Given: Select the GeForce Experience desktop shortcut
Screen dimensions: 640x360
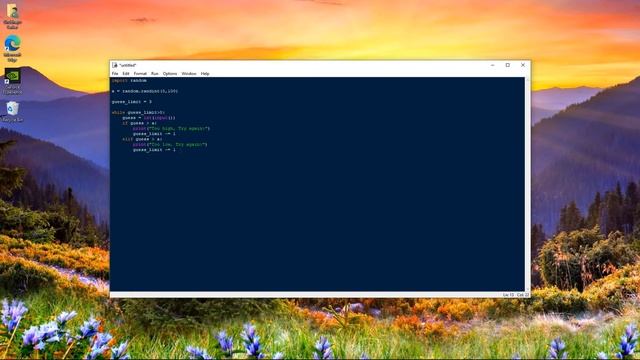Looking at the screenshot, I should pyautogui.click(x=12, y=81).
